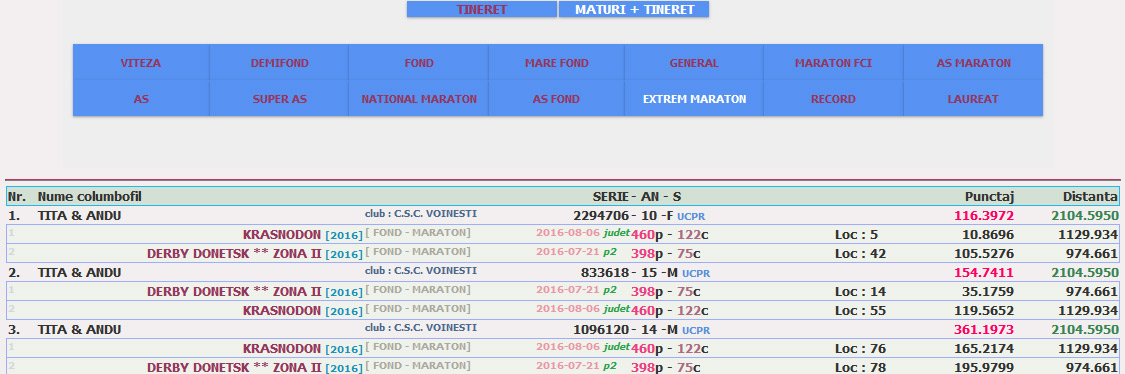Open DERBY DONETSK ZONA II under pigeon 833618
This screenshot has width=1125, height=374.
coord(234,291)
